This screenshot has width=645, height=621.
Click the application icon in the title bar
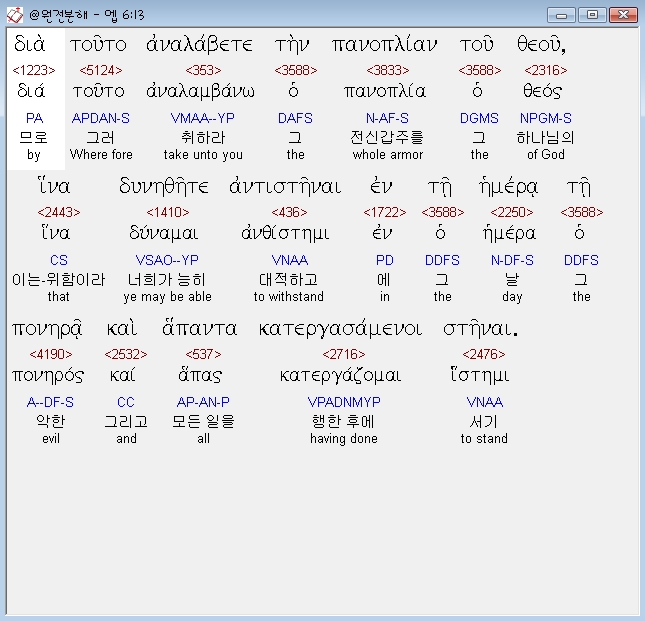(15, 15)
